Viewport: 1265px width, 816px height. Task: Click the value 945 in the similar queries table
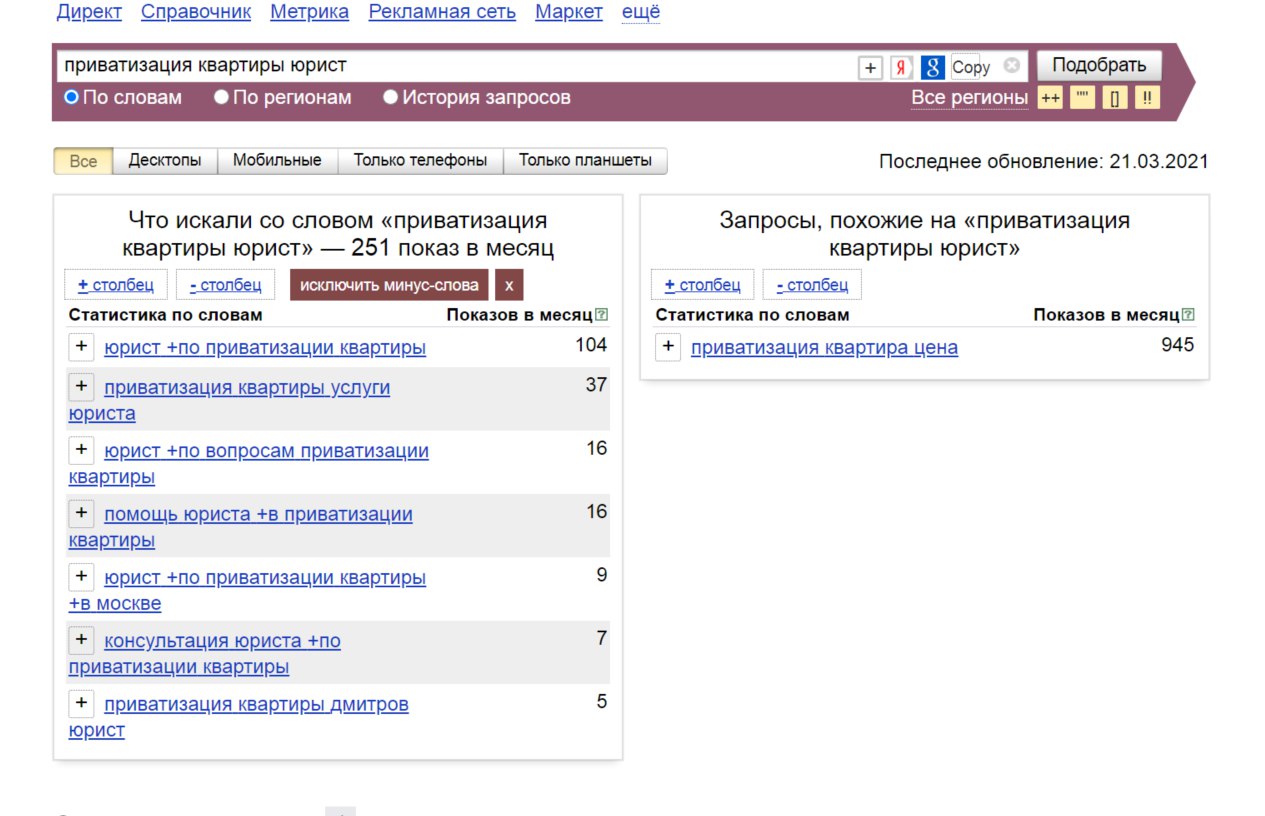click(1178, 345)
